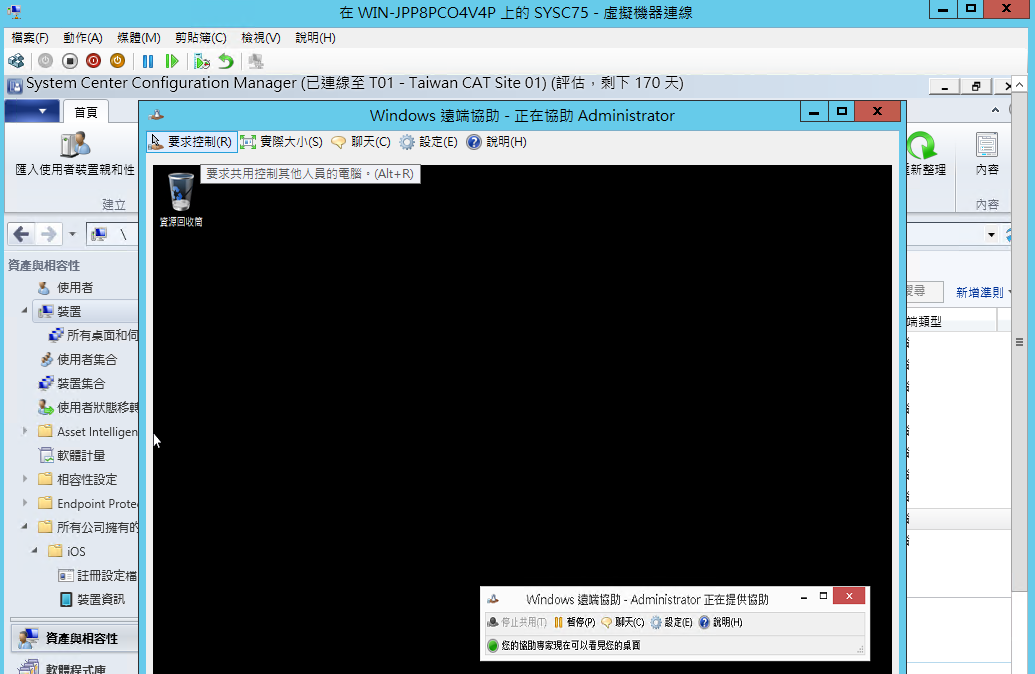
Task: Click the enhanced session icon in VM toolbar
Action: [256, 61]
